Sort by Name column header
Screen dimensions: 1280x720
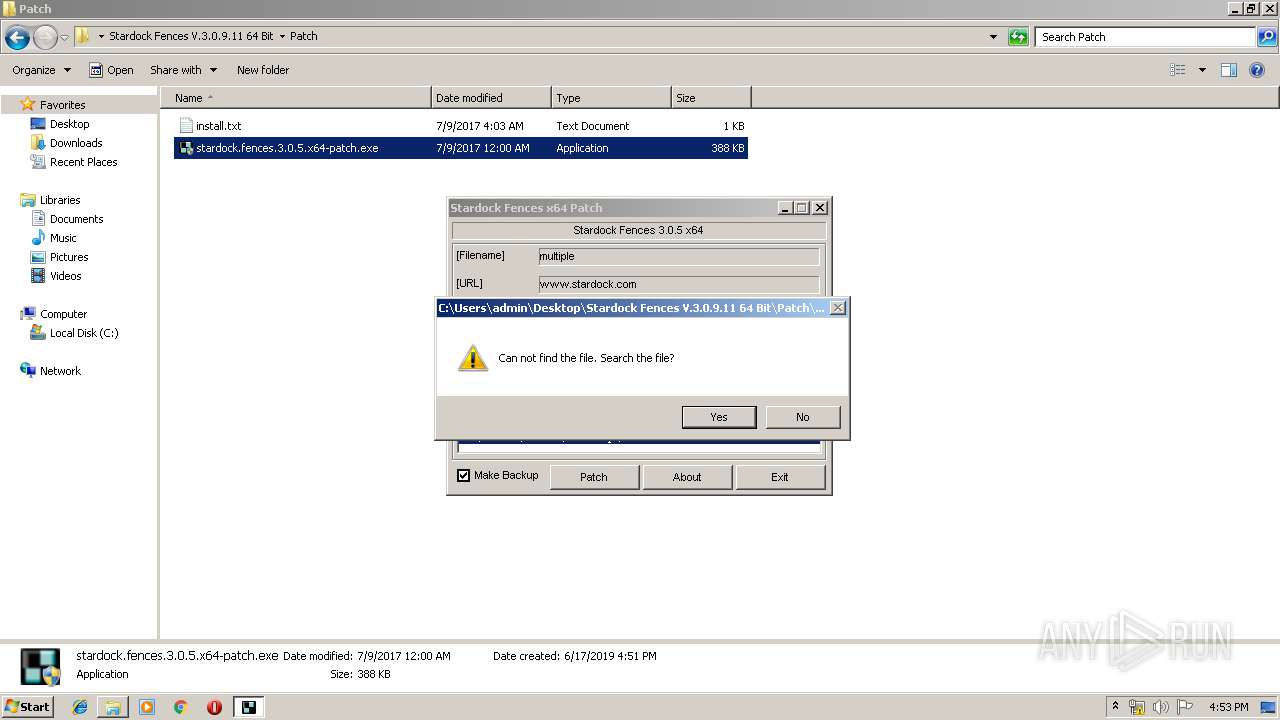pos(295,98)
